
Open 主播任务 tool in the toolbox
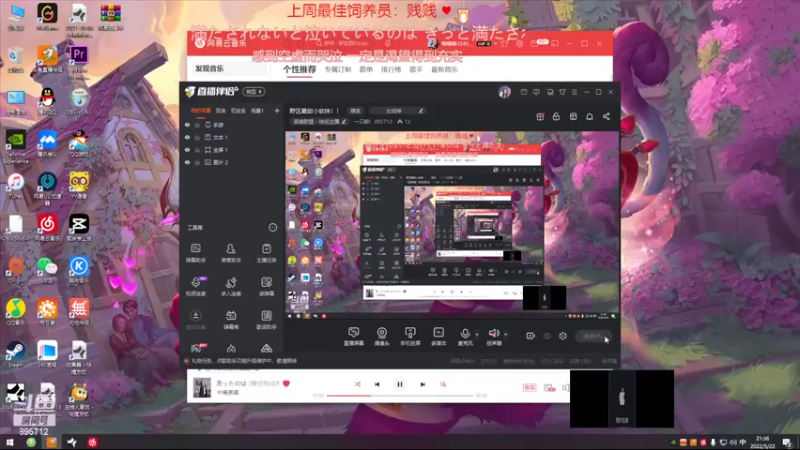coord(266,253)
